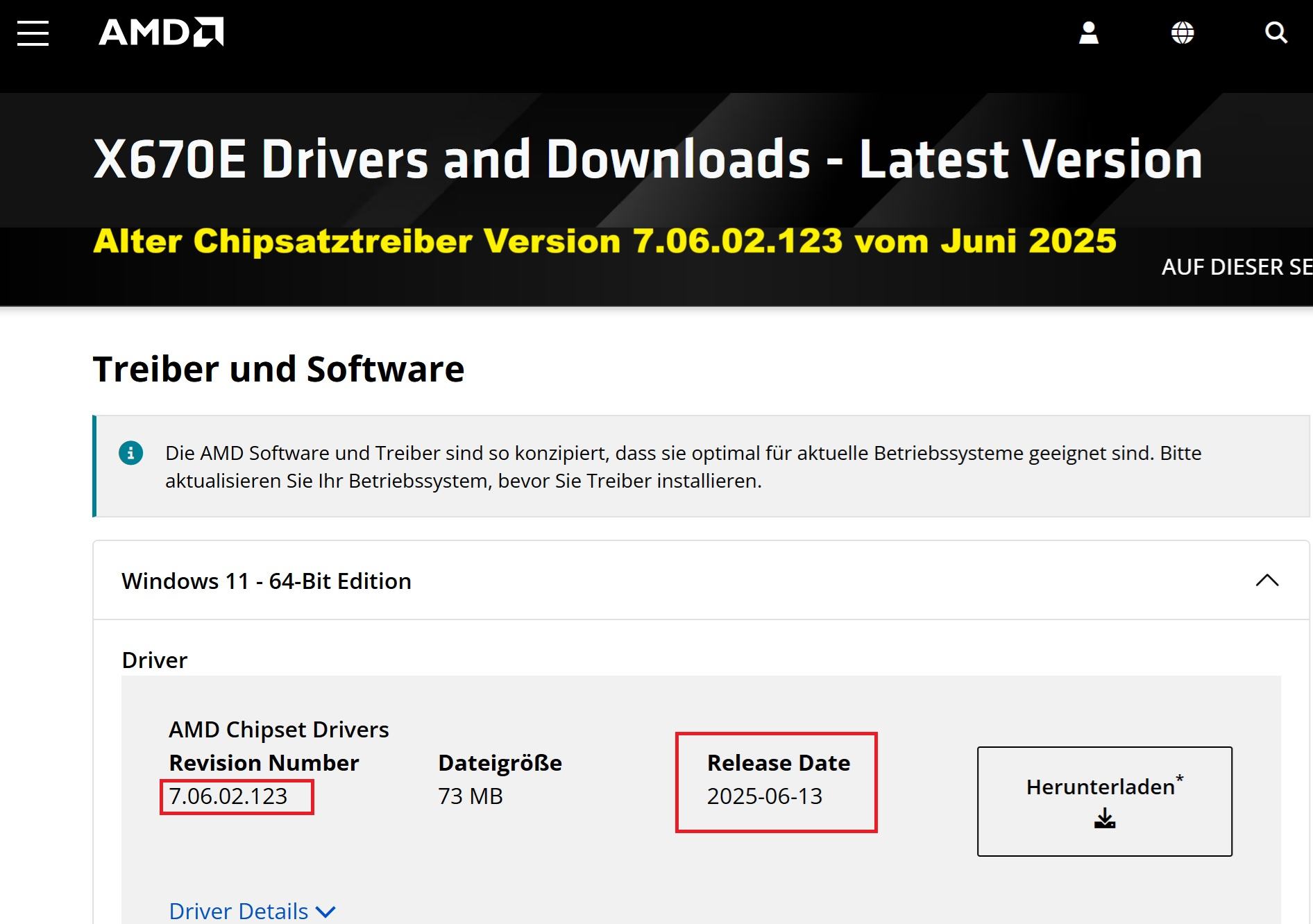The width and height of the screenshot is (1313, 924).
Task: Open the AUF DIESER SEITE menu
Action: click(x=1236, y=267)
